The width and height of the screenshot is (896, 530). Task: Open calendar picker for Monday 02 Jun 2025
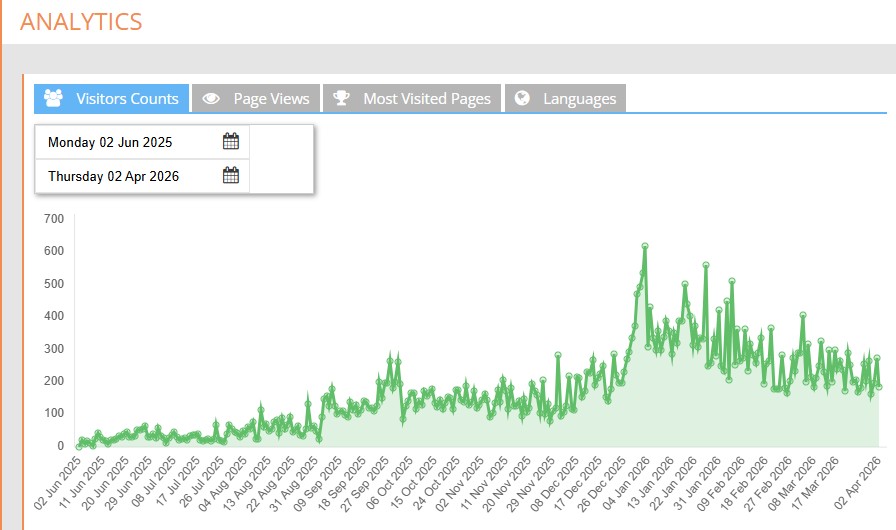click(231, 142)
